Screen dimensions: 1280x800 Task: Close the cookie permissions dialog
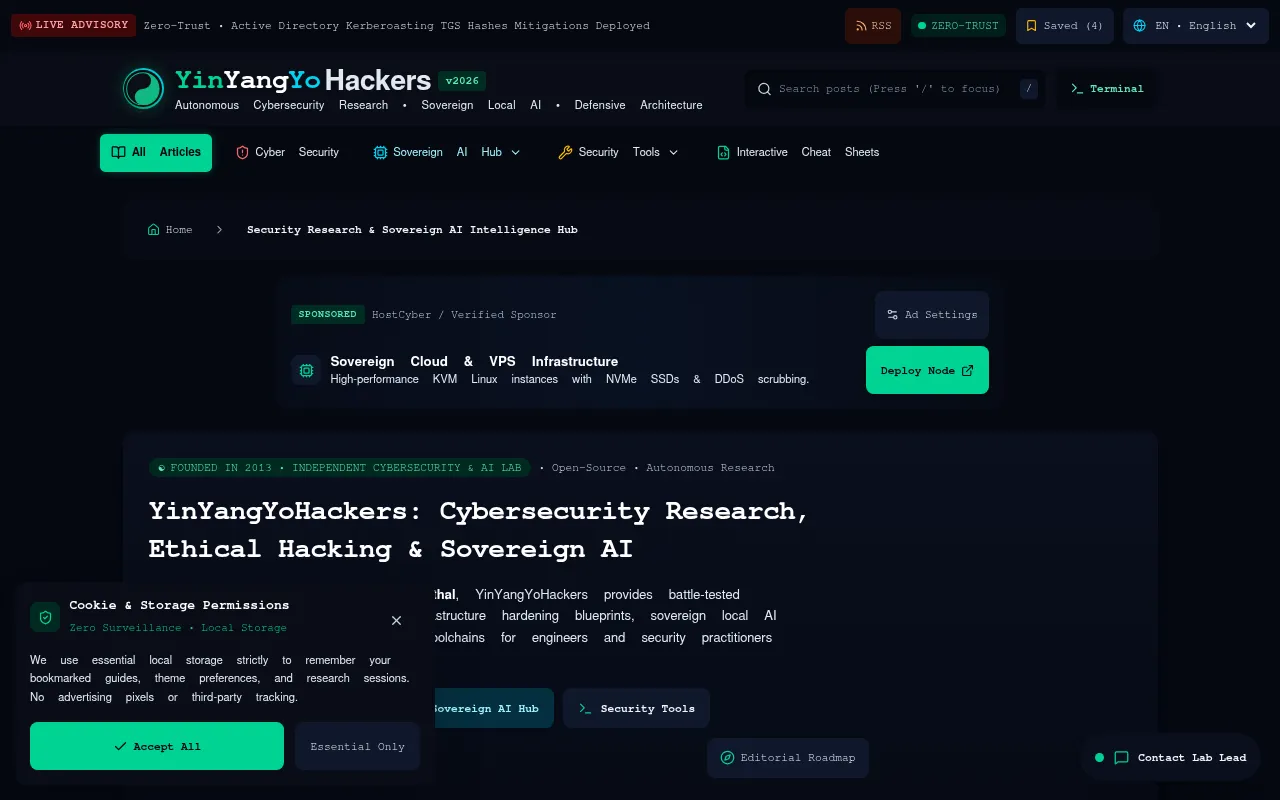tap(396, 620)
